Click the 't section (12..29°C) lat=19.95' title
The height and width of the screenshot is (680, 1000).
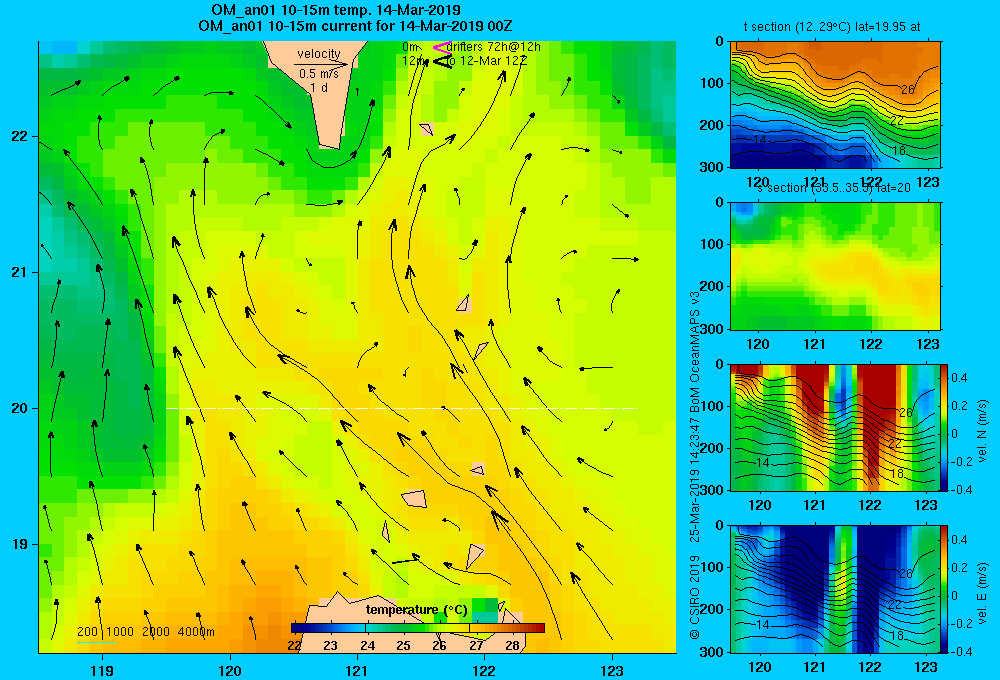pos(826,27)
